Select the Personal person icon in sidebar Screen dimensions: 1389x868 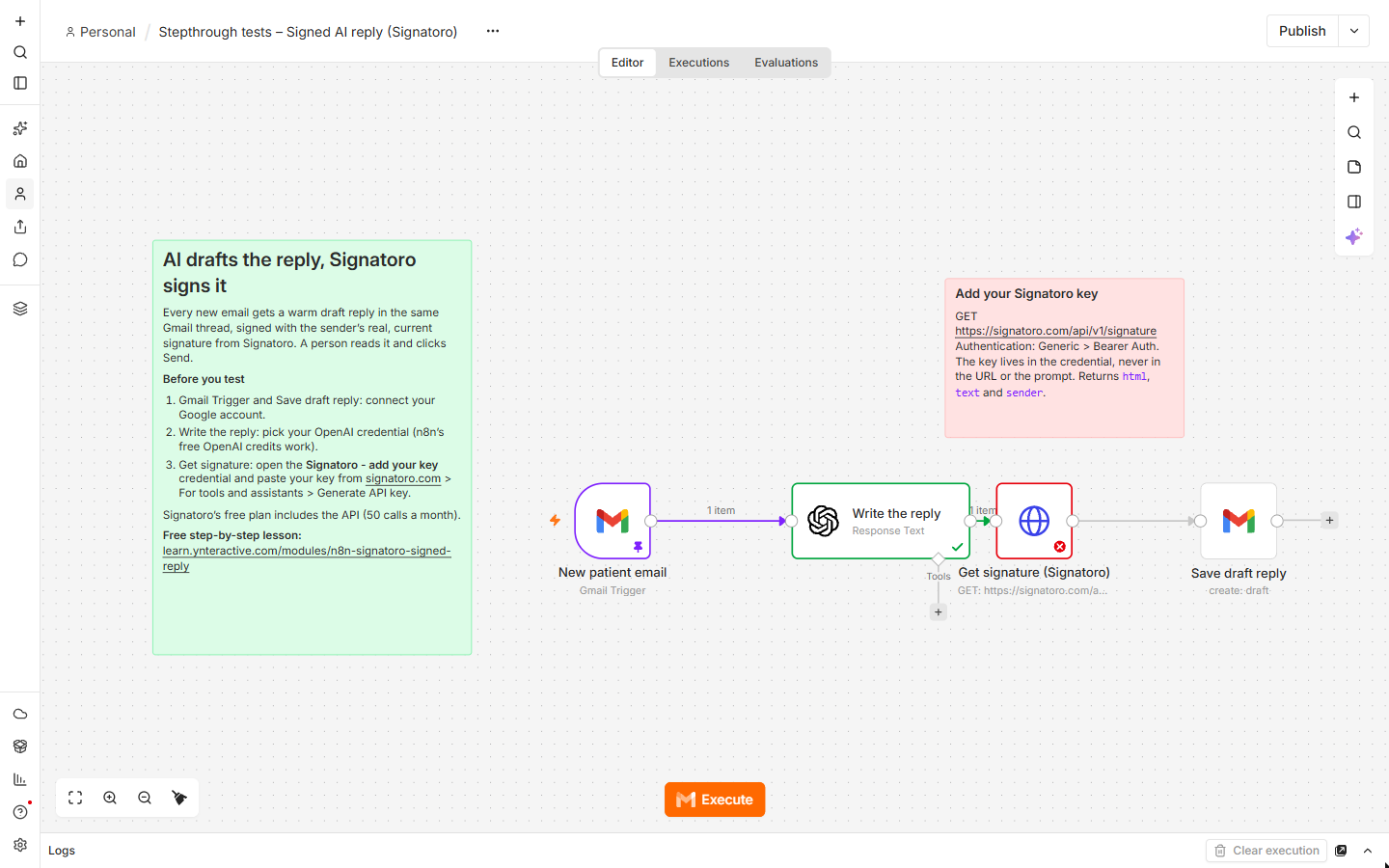(20, 194)
